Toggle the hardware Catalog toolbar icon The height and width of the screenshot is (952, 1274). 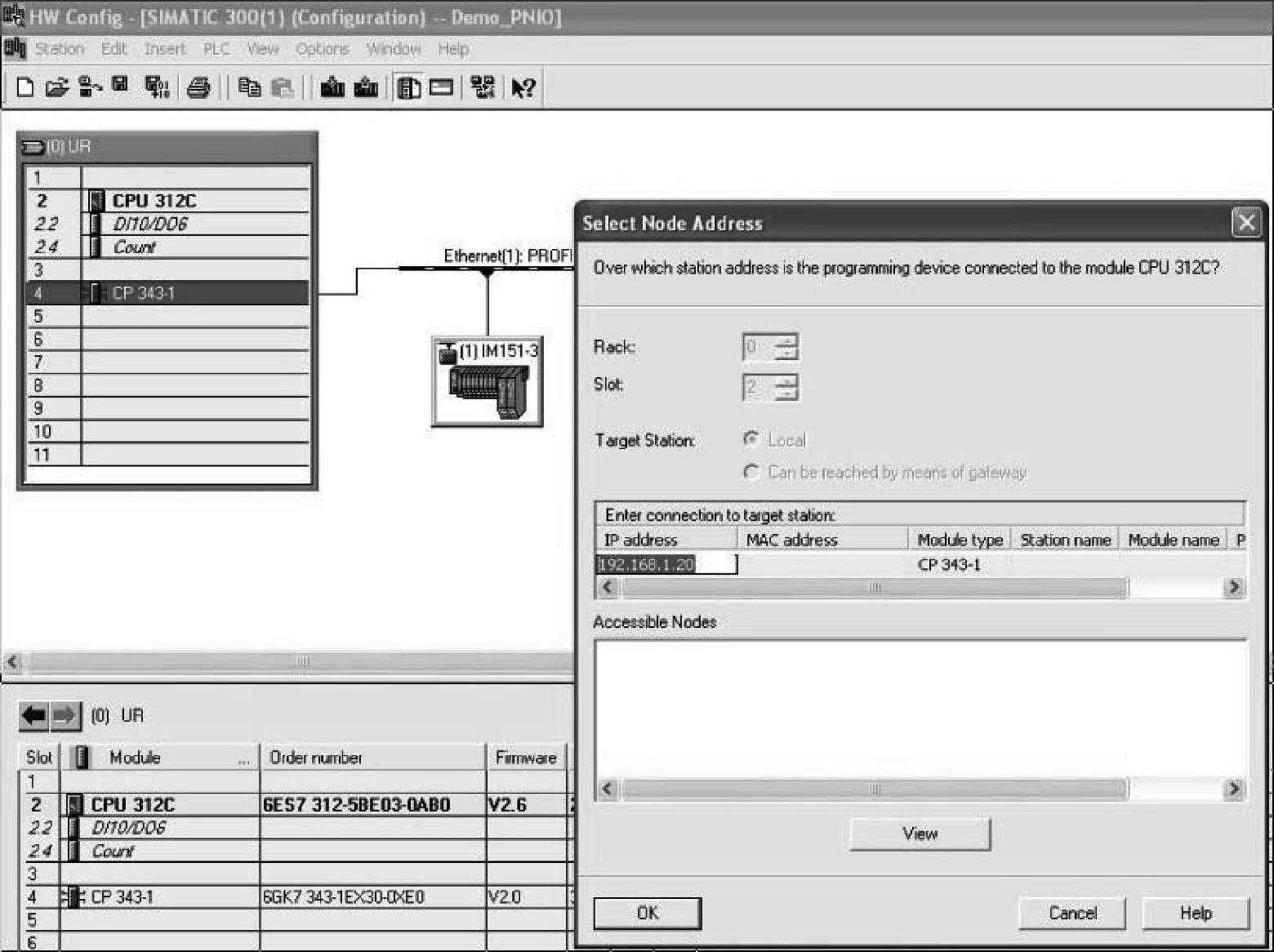click(408, 87)
